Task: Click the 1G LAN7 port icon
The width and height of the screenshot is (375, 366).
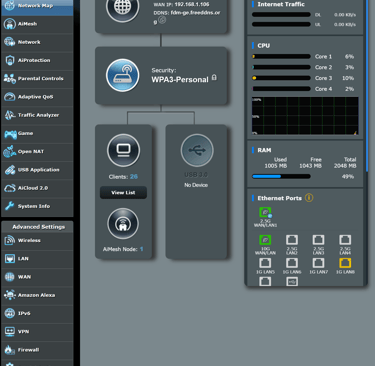Action: point(318,263)
